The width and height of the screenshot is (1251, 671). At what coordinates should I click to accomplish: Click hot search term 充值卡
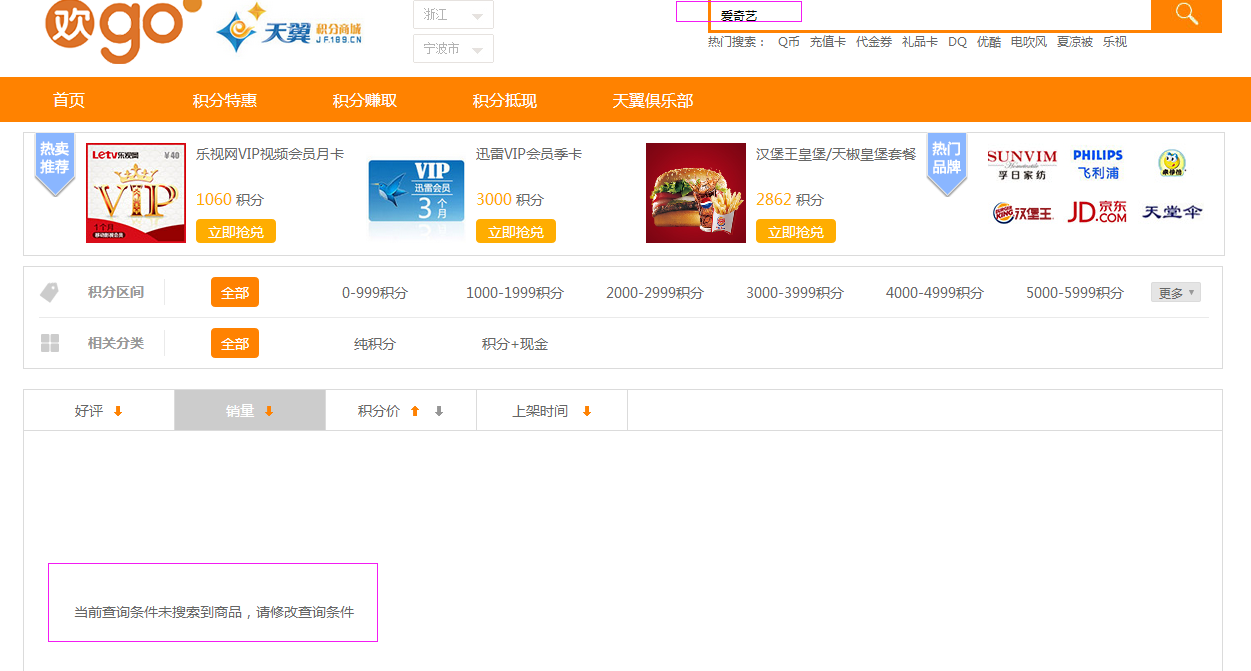click(828, 42)
